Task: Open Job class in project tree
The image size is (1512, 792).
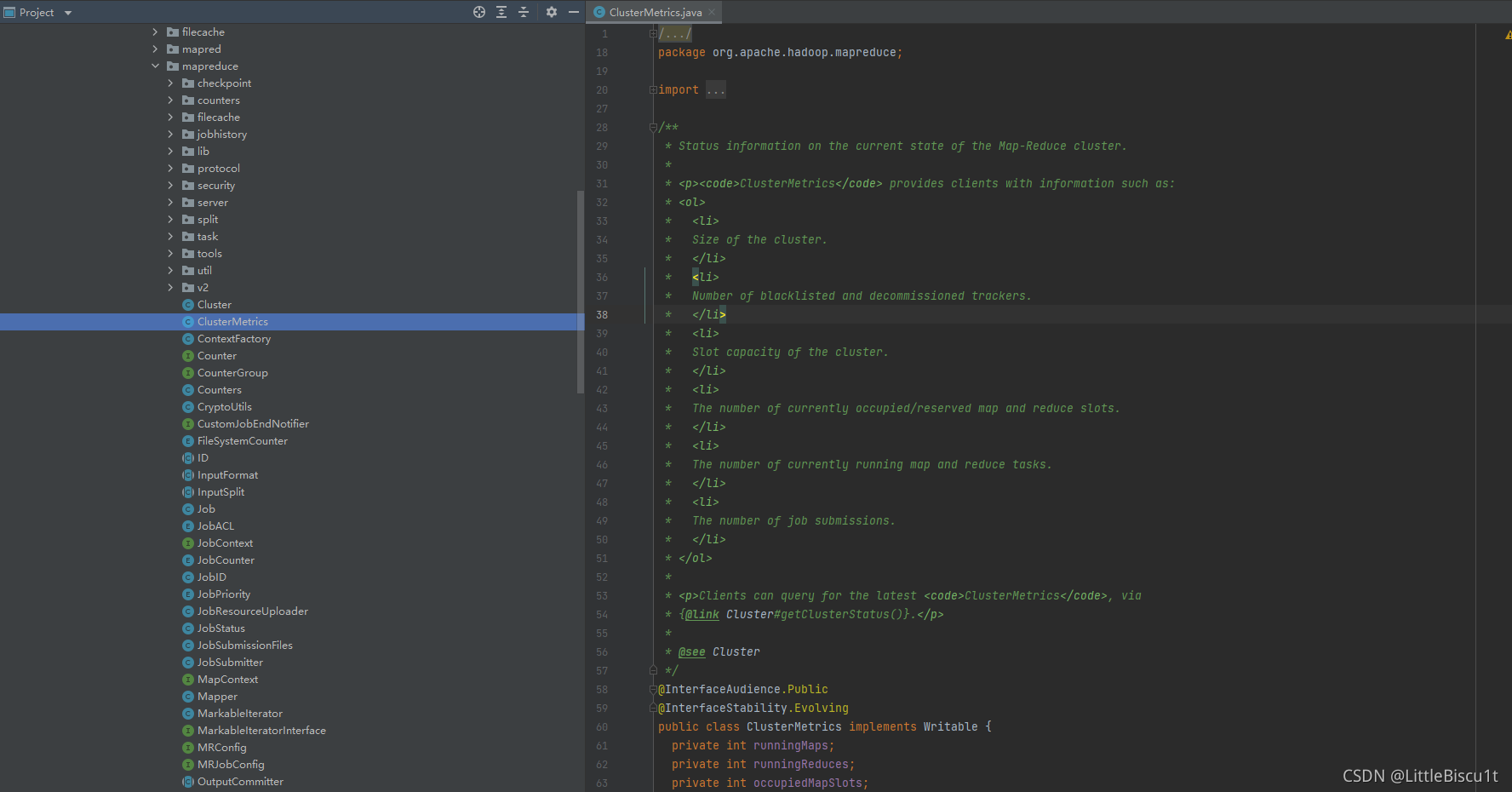Action: tap(206, 508)
